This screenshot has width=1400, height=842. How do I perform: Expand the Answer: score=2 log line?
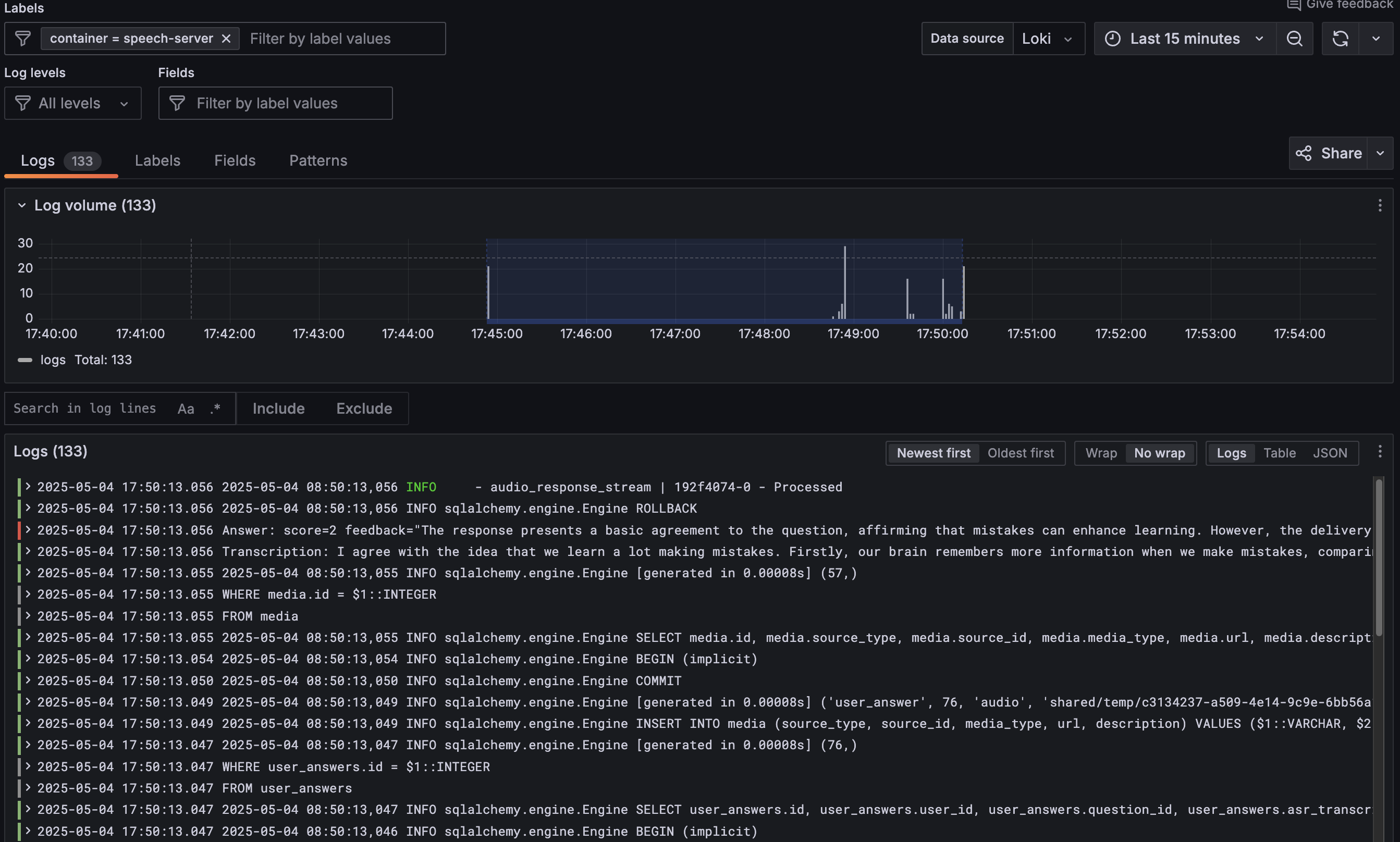(x=27, y=530)
